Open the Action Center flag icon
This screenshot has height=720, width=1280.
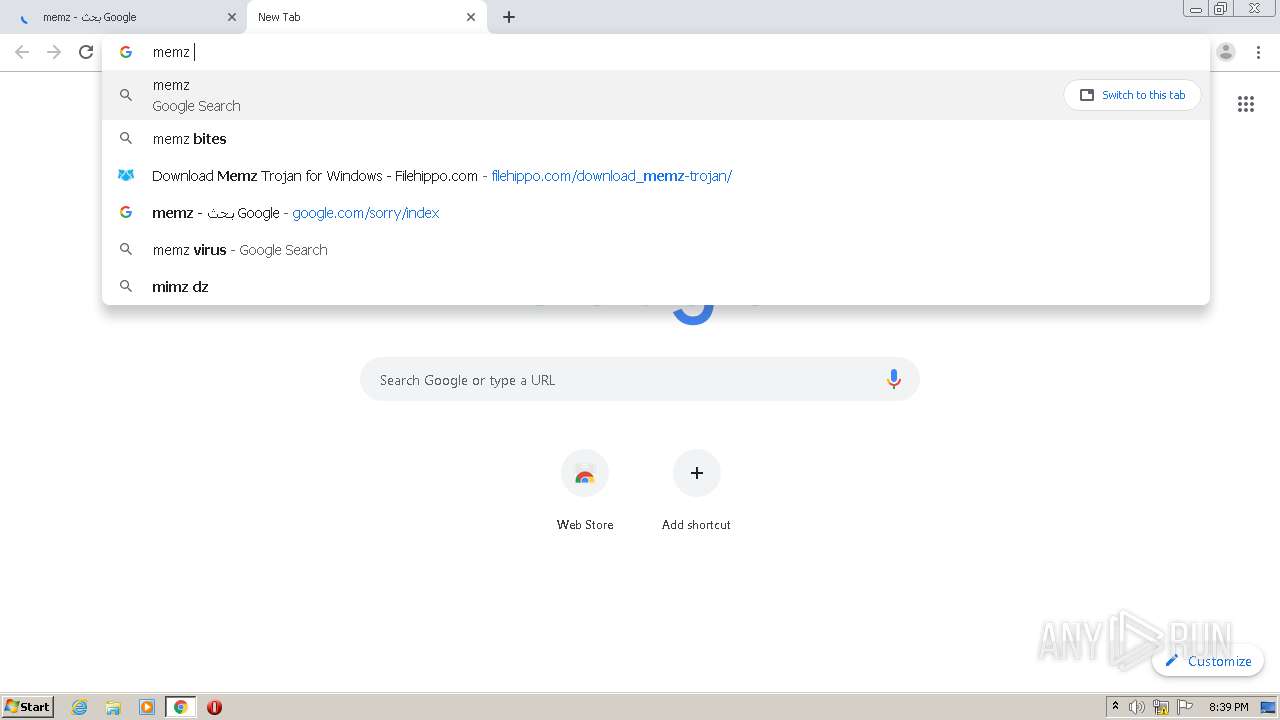click(1185, 707)
